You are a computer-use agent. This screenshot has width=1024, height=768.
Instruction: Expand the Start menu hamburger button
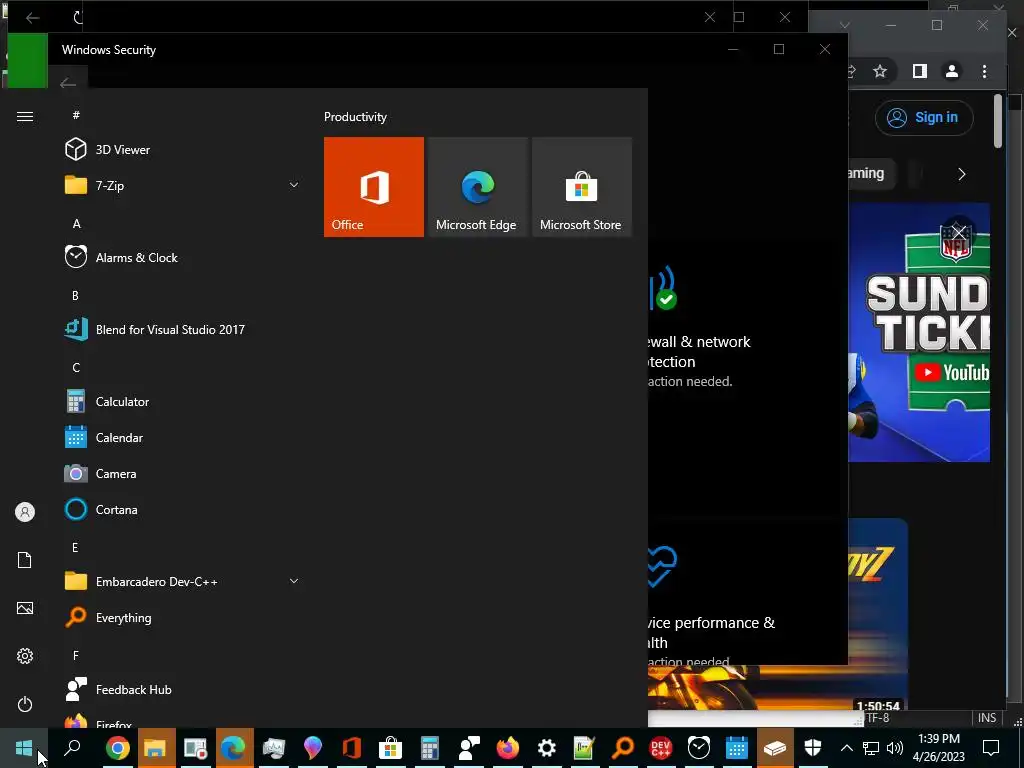pos(25,116)
